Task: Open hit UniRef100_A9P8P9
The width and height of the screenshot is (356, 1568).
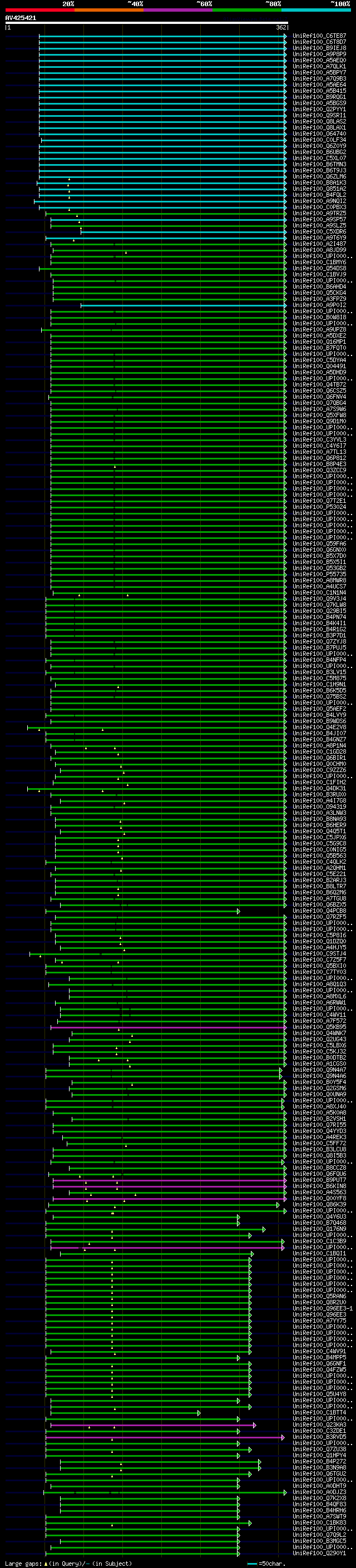Action: (319, 54)
